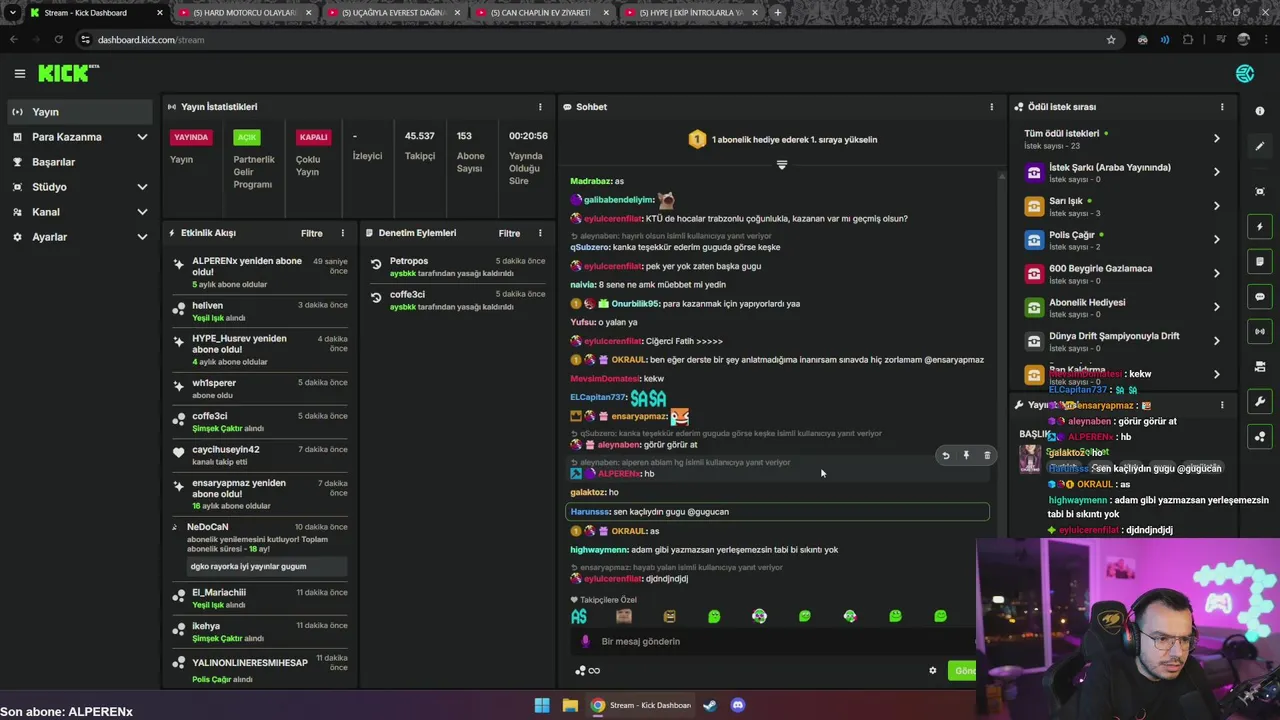The height and width of the screenshot is (720, 1280).
Task: Open the profile avatar in the top right
Action: (x=1245, y=73)
